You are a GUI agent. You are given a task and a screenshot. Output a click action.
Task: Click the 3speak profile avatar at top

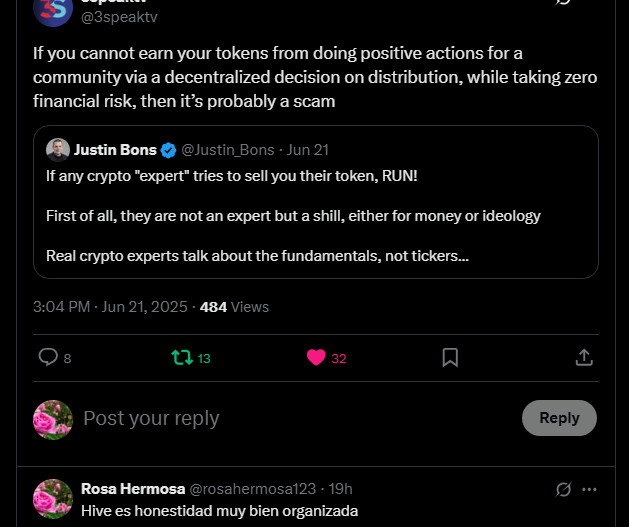click(52, 8)
